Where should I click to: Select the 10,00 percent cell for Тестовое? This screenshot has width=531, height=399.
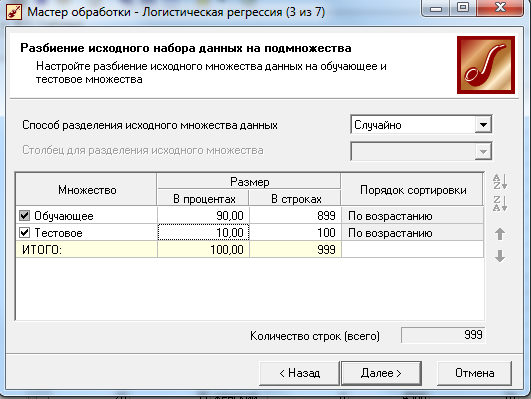203,233
